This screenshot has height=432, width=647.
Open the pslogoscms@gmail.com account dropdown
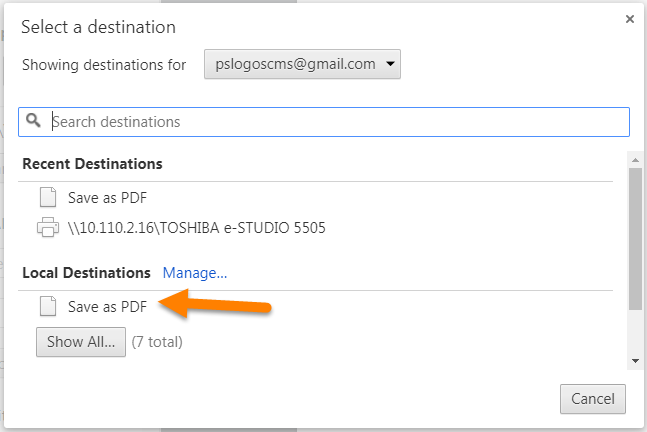point(302,64)
